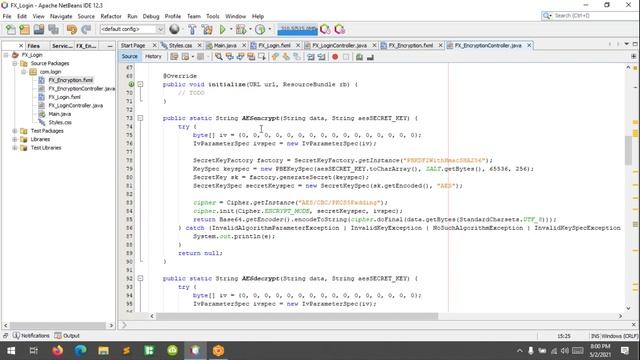
Task: Click the Clean and Build Project icon
Action: (207, 29)
